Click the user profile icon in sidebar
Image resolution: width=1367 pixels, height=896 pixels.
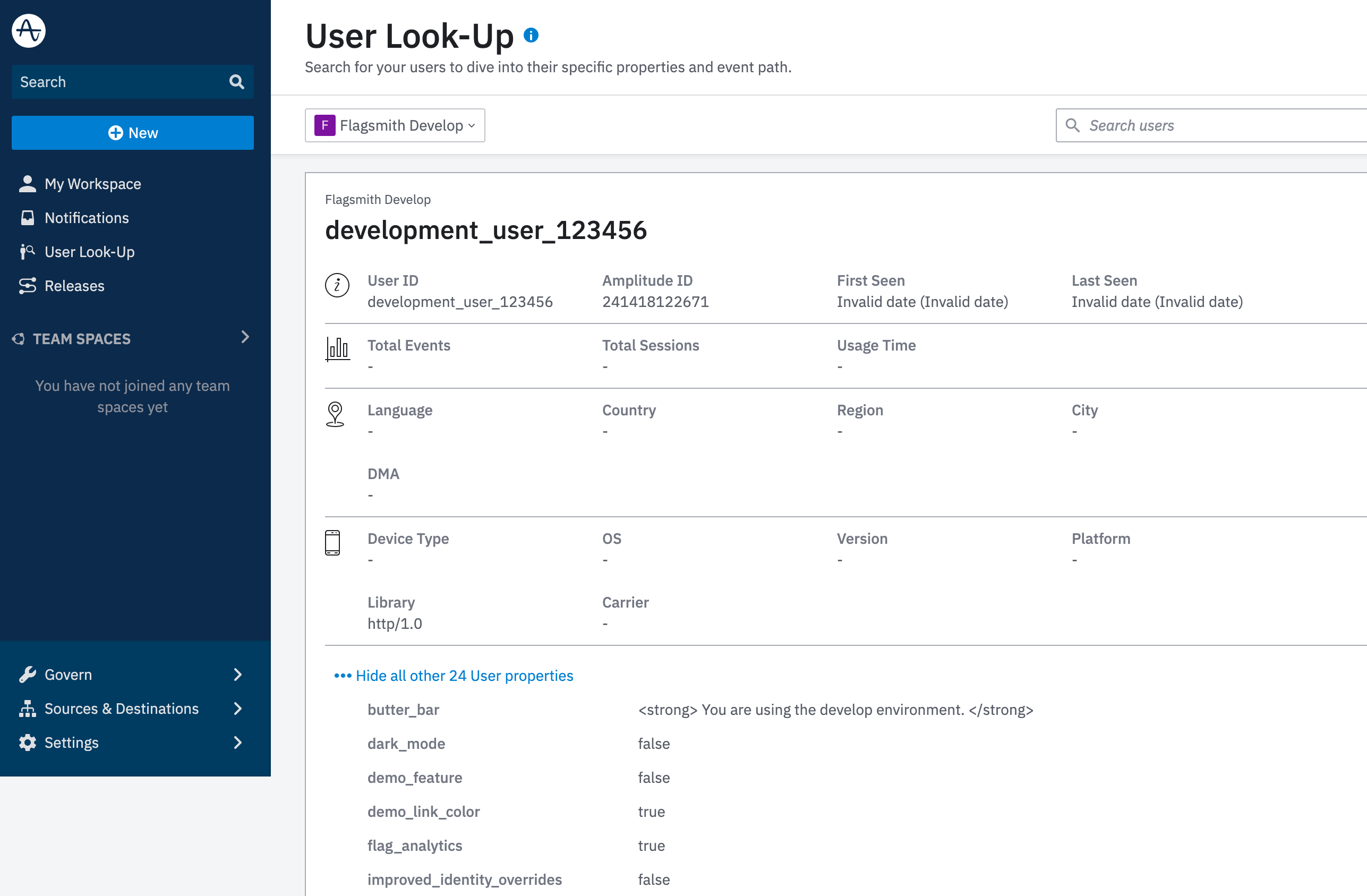point(27,183)
